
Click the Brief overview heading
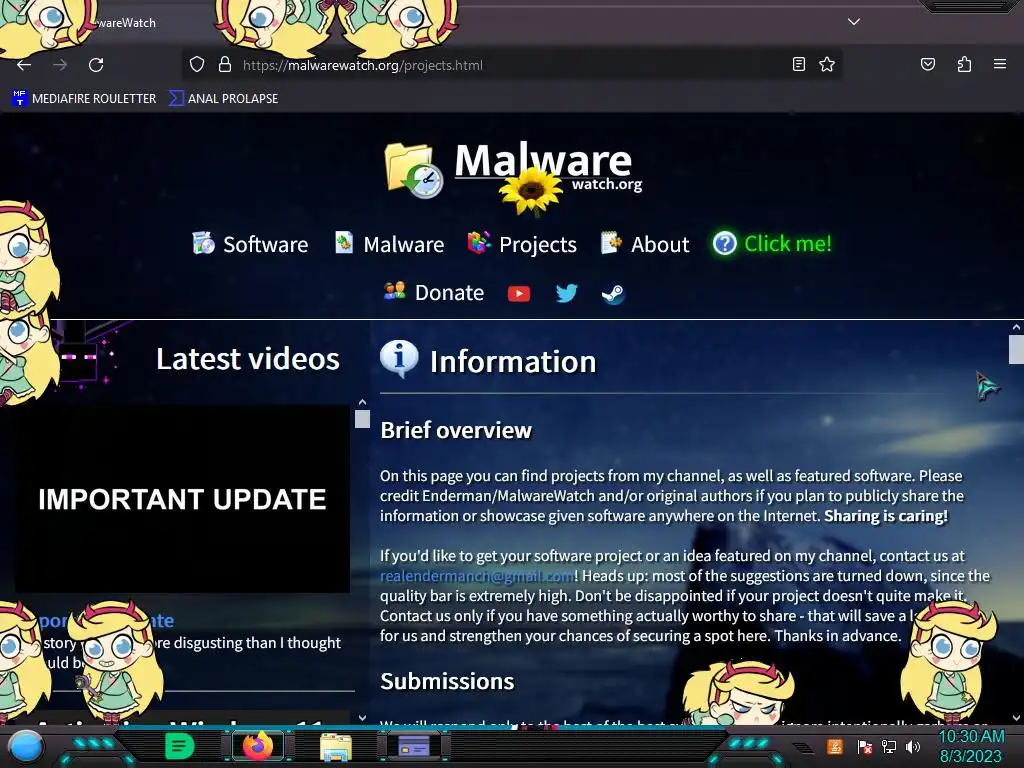point(456,430)
